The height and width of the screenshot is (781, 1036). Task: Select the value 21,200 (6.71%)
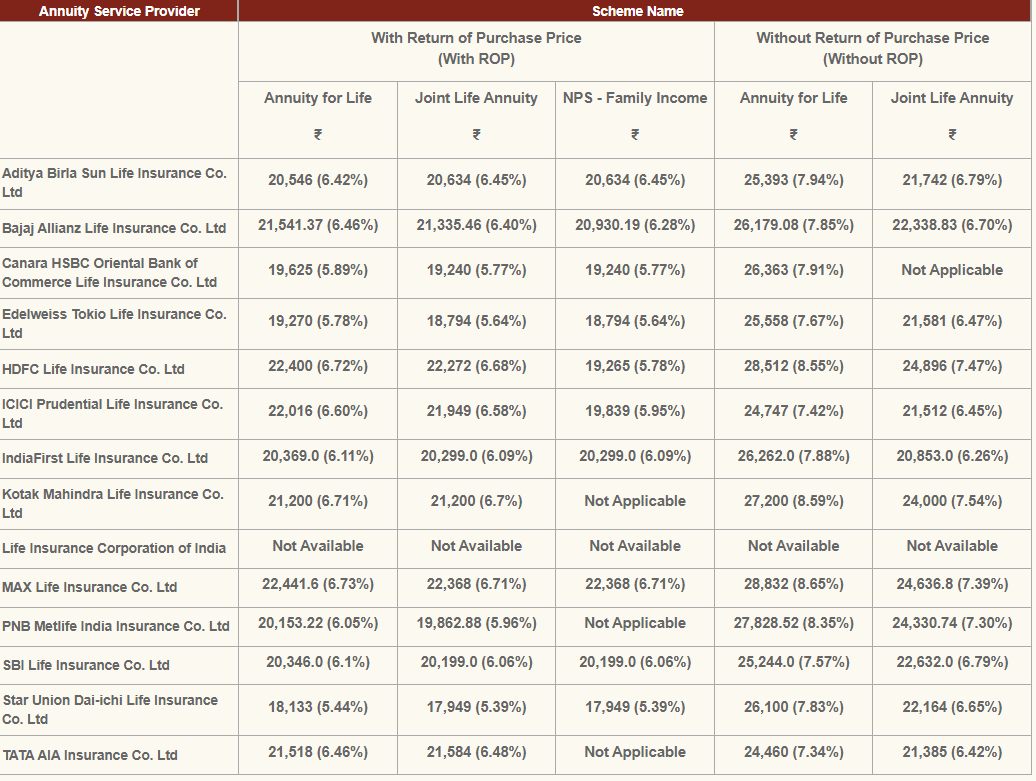318,501
